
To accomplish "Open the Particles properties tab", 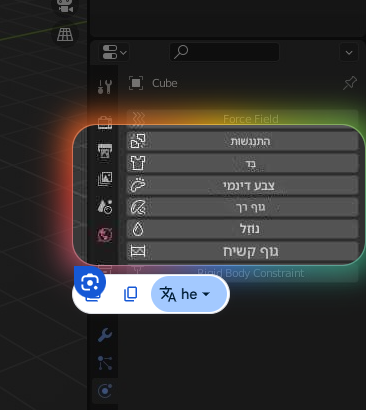I will (x=105, y=363).
